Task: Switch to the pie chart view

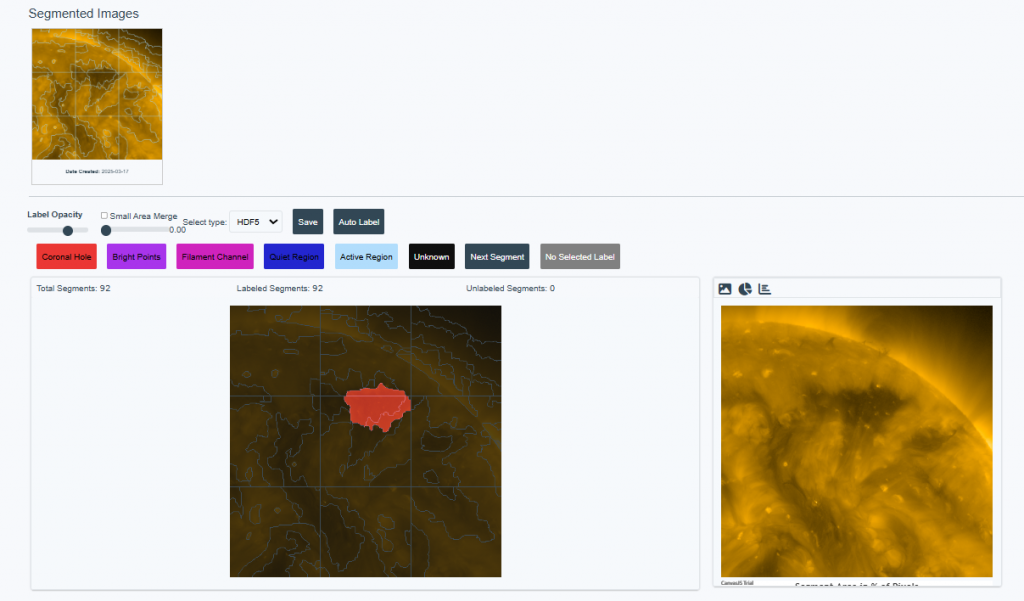Action: pos(745,289)
